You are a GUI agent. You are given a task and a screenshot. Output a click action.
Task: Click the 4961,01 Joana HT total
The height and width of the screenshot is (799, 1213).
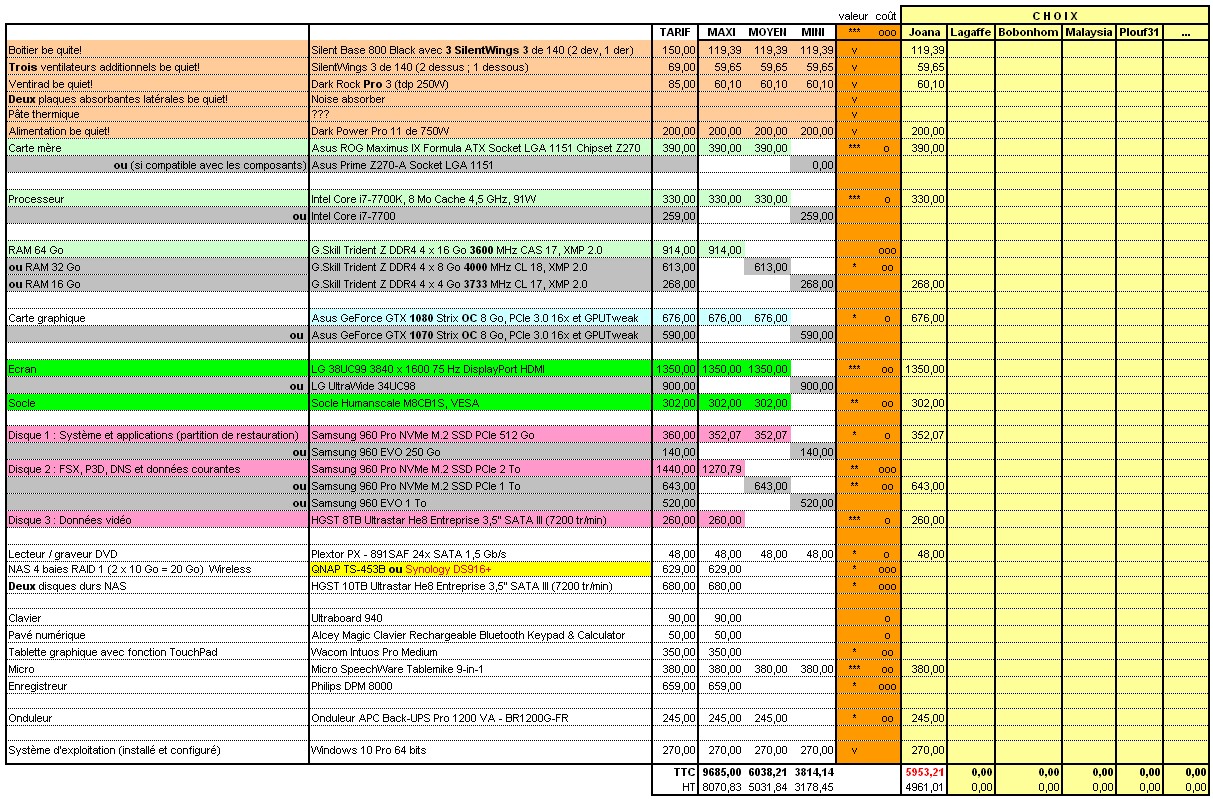[925, 787]
